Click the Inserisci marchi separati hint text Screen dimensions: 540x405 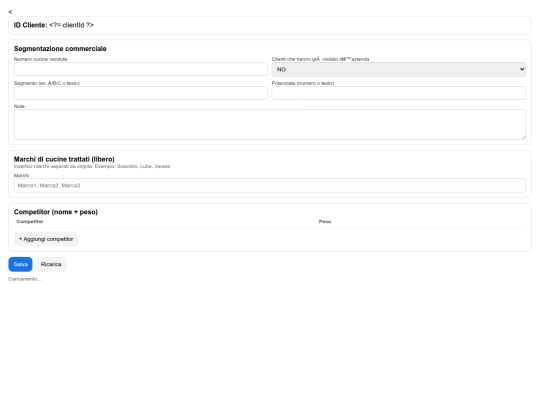92,166
